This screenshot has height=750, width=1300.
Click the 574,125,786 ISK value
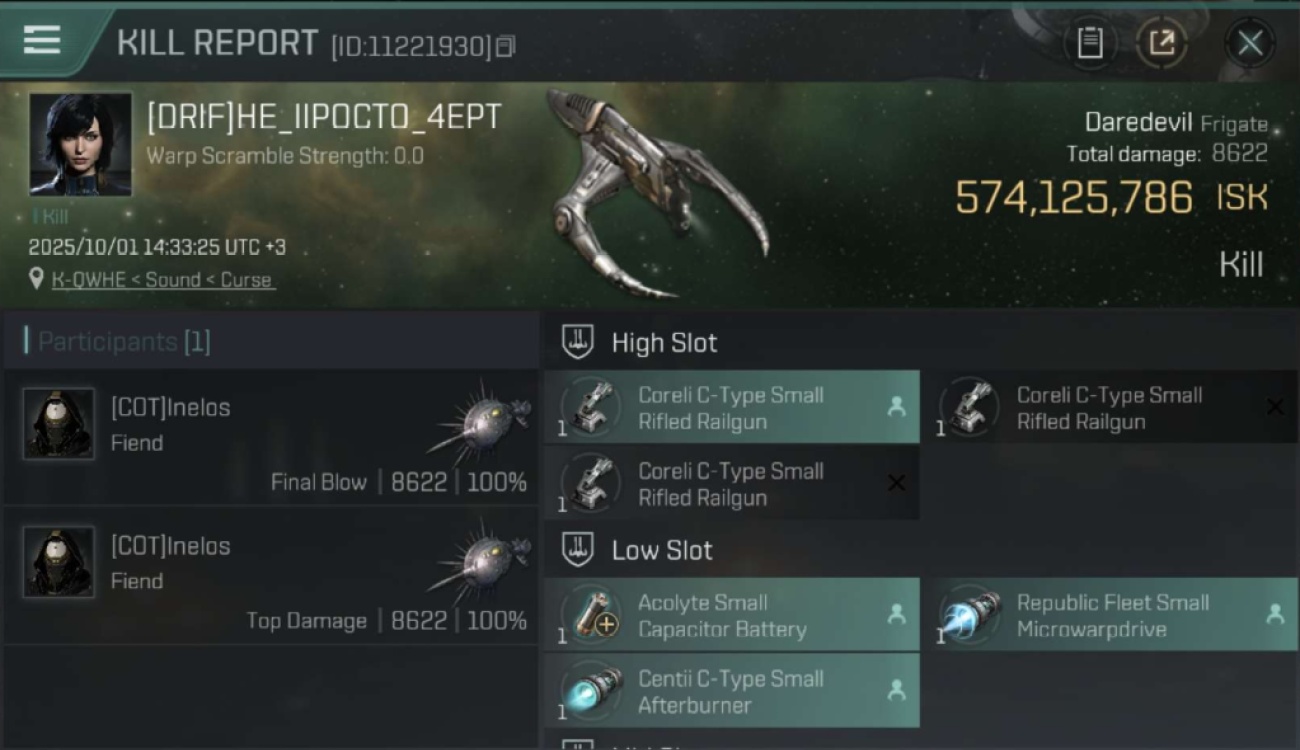(x=1111, y=197)
